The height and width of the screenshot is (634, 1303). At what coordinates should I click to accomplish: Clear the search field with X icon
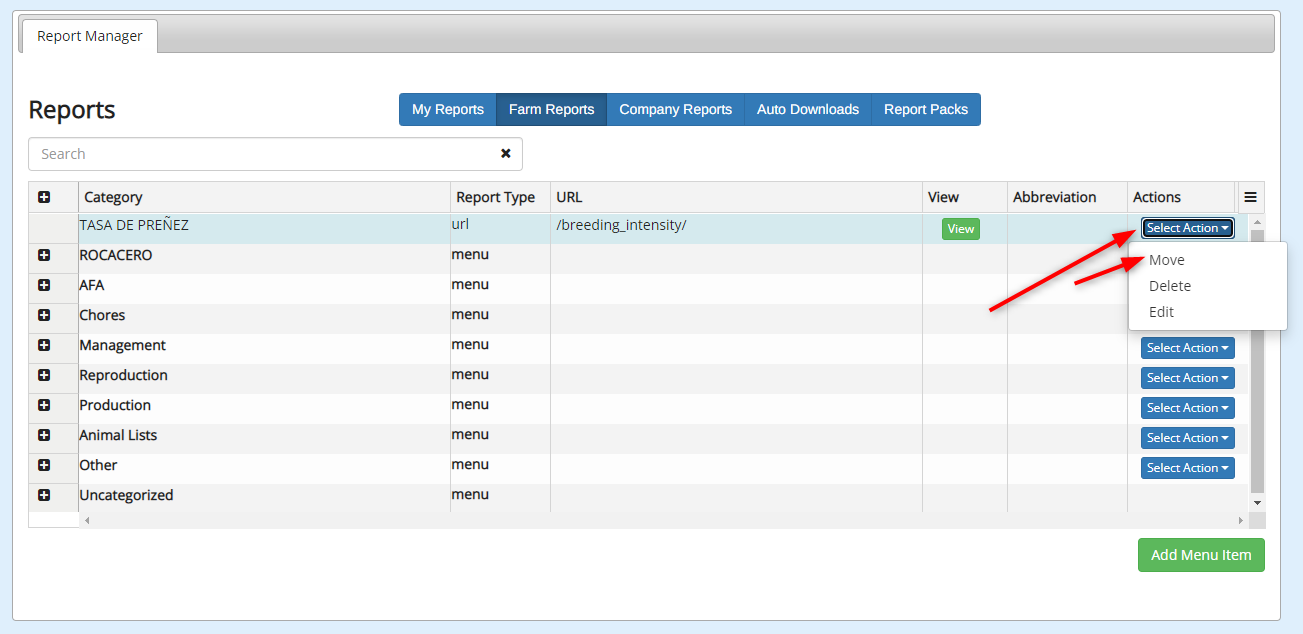pos(505,154)
